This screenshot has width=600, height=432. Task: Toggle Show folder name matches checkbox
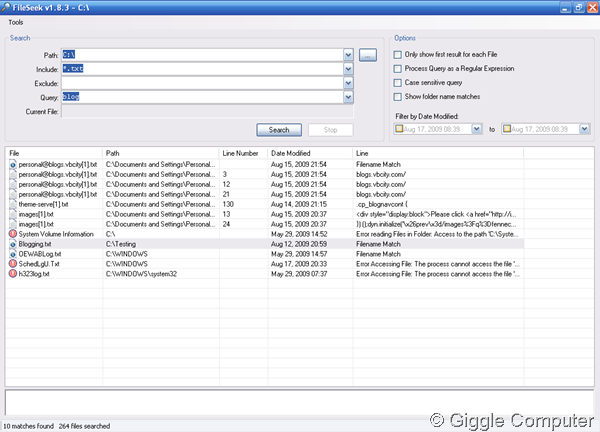coord(398,97)
